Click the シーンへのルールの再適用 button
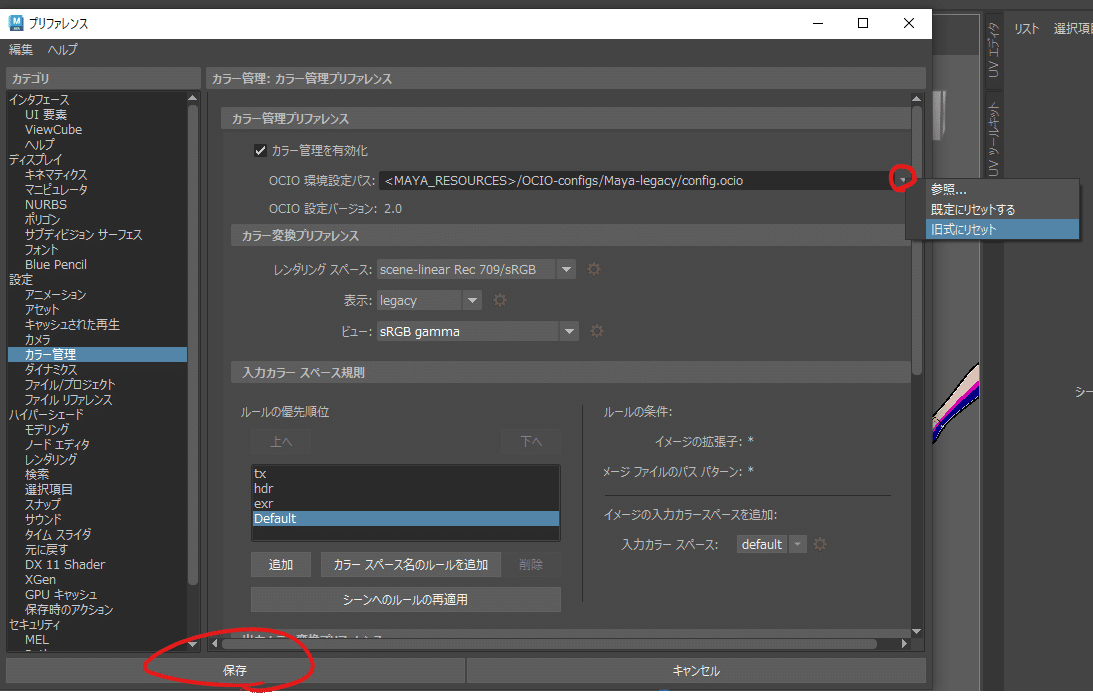Viewport: 1093px width, 696px height. click(x=405, y=599)
